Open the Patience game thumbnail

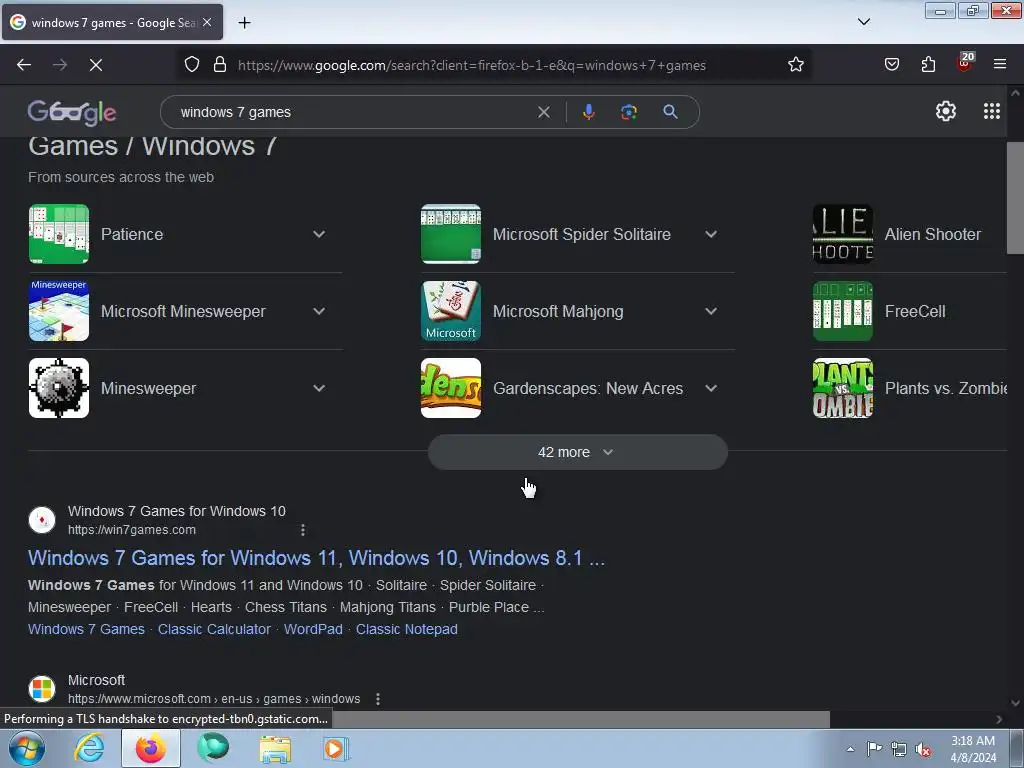click(59, 234)
